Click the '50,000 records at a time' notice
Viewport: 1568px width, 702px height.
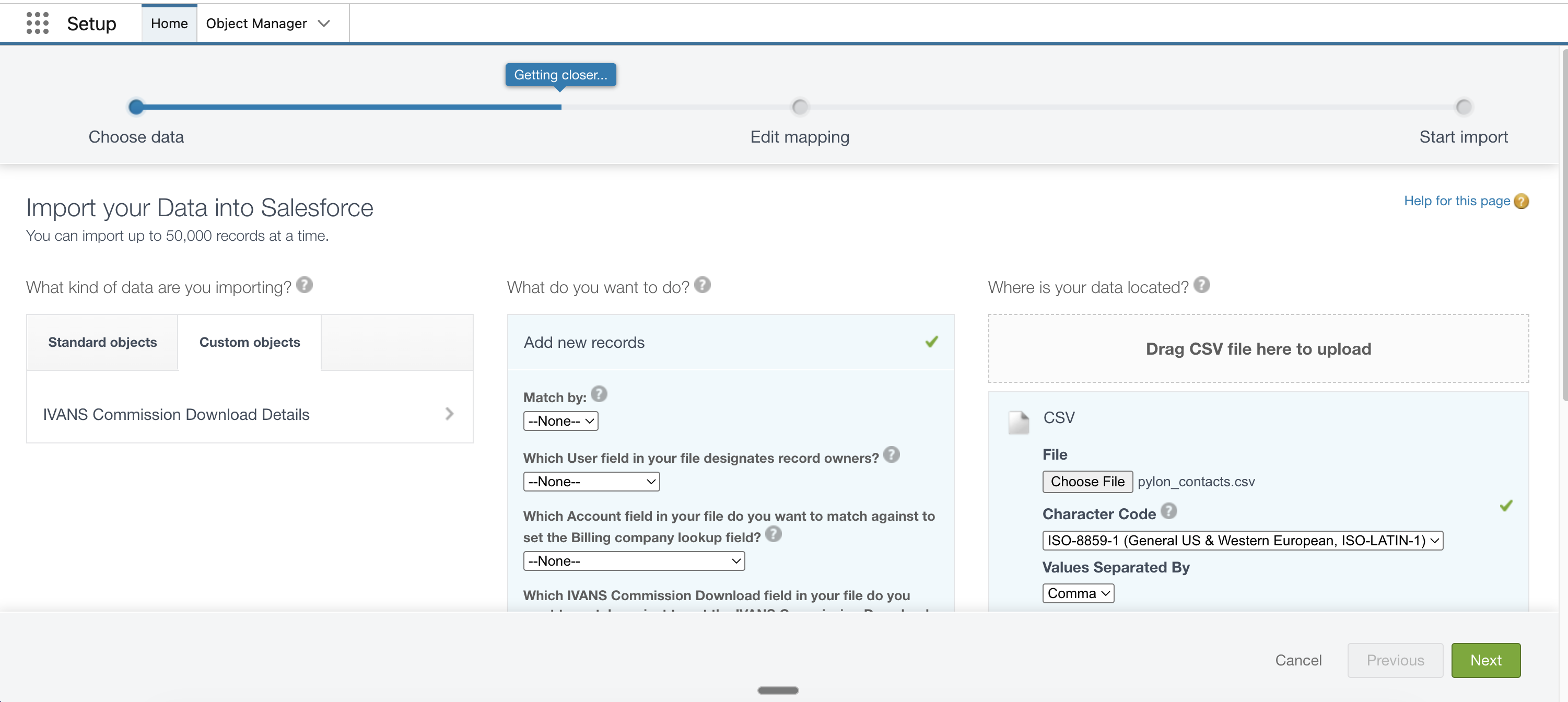pyautogui.click(x=177, y=236)
